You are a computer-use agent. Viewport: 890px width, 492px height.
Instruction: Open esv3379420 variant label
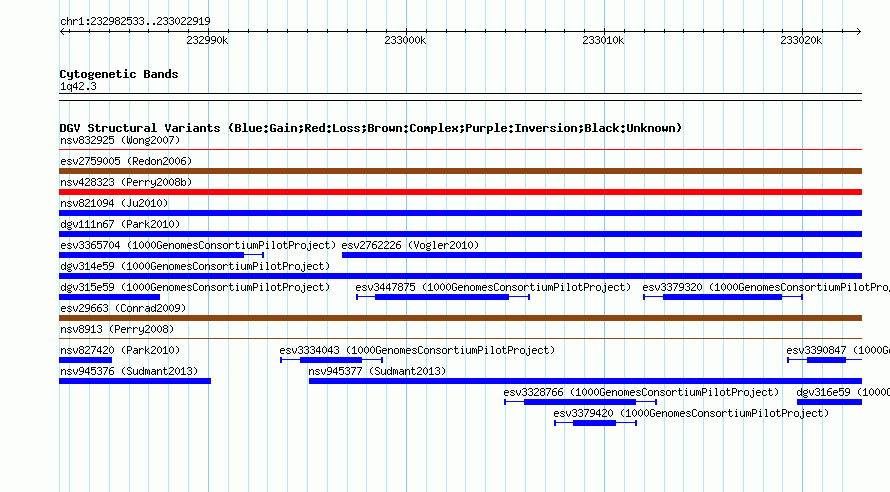click(x=691, y=413)
